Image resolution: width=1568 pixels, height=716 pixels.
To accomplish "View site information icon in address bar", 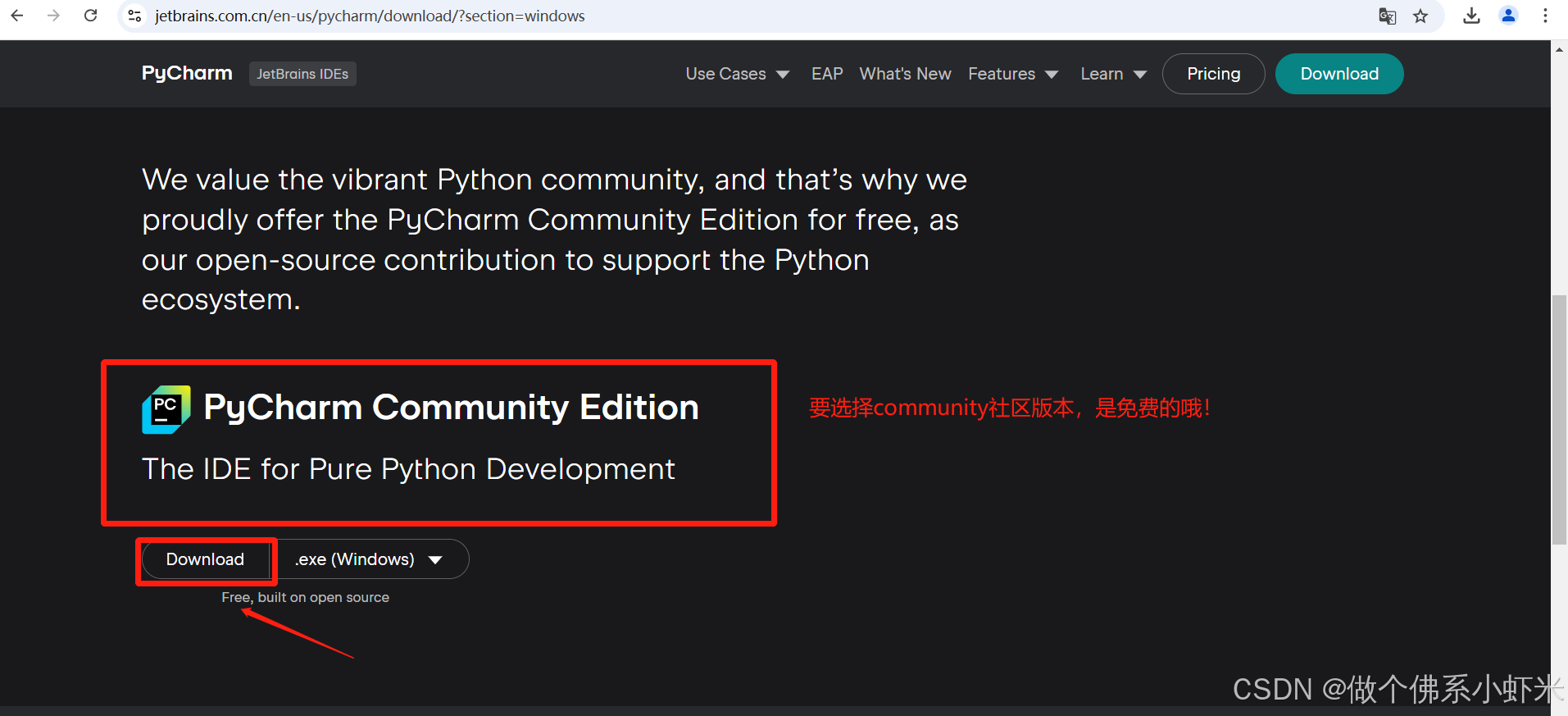I will (135, 16).
